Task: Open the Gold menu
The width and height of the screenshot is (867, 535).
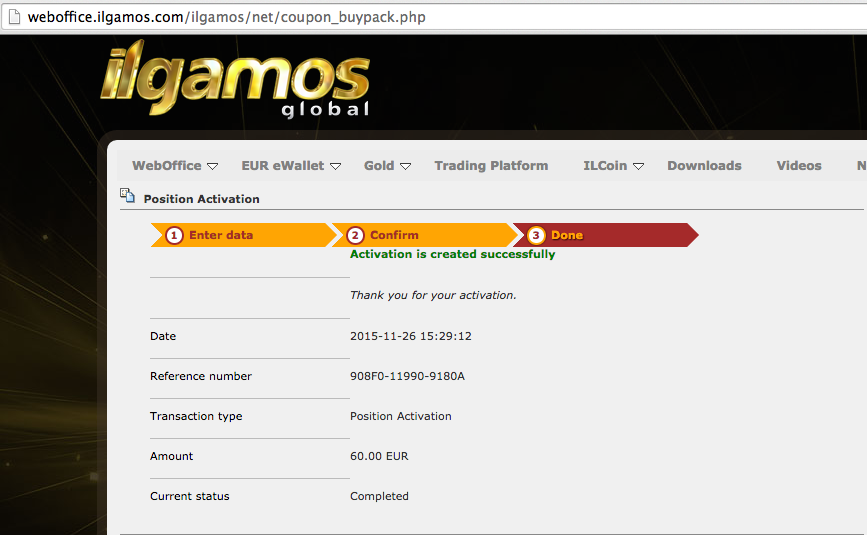Action: coord(379,166)
